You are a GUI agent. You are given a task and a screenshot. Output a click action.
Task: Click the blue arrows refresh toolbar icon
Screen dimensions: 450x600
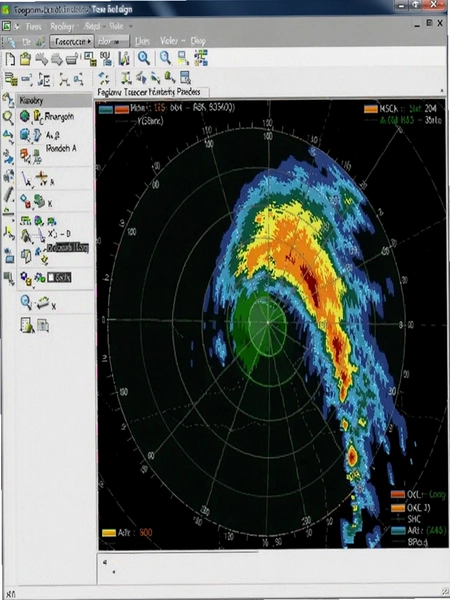(104, 78)
